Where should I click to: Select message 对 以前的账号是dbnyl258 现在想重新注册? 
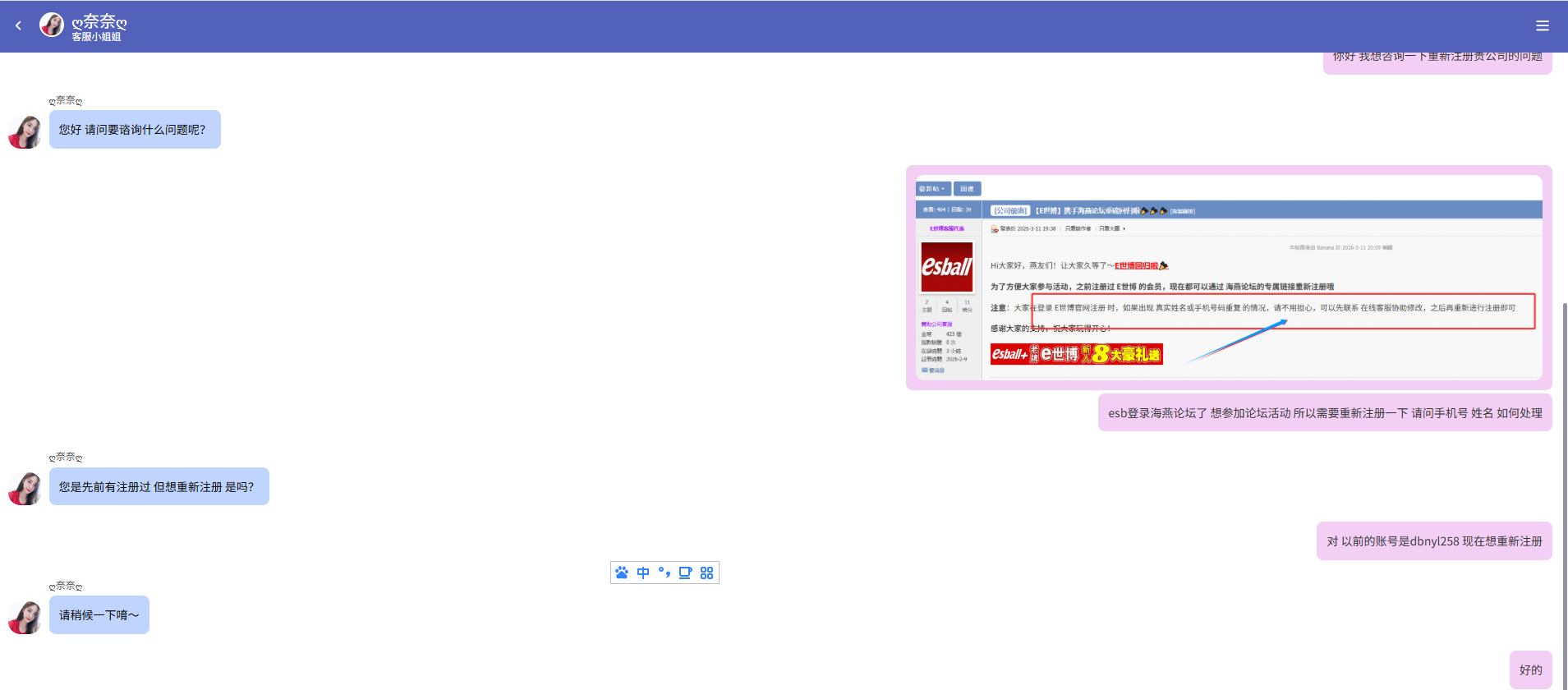coord(1434,540)
